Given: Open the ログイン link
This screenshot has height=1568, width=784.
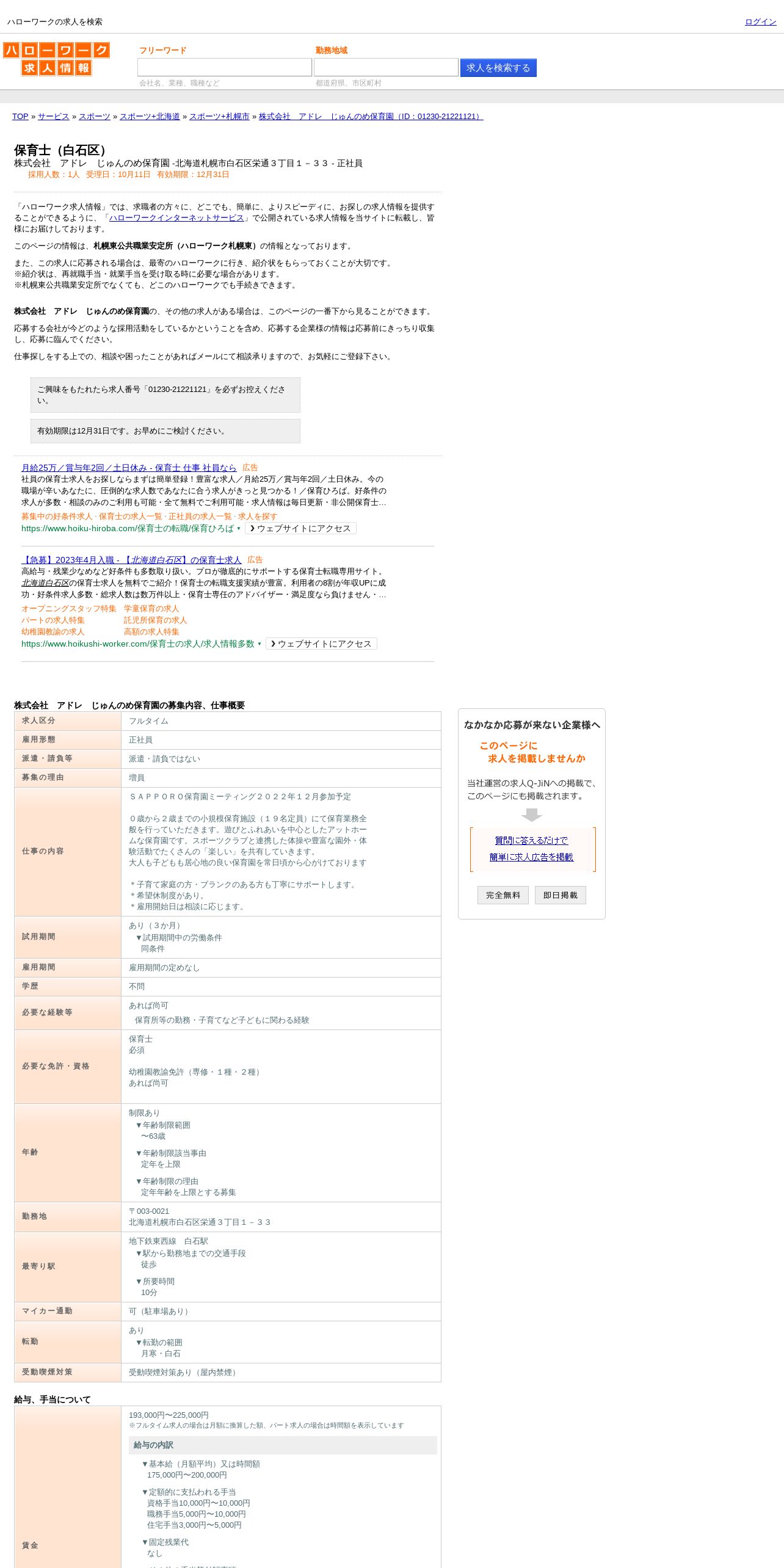Looking at the screenshot, I should coord(760,22).
